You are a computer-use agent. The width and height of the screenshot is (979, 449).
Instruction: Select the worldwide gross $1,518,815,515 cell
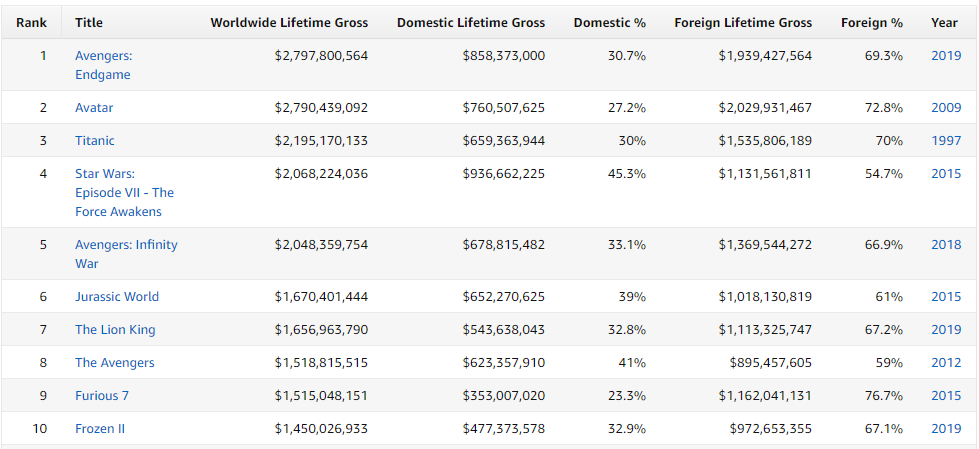(x=322, y=363)
